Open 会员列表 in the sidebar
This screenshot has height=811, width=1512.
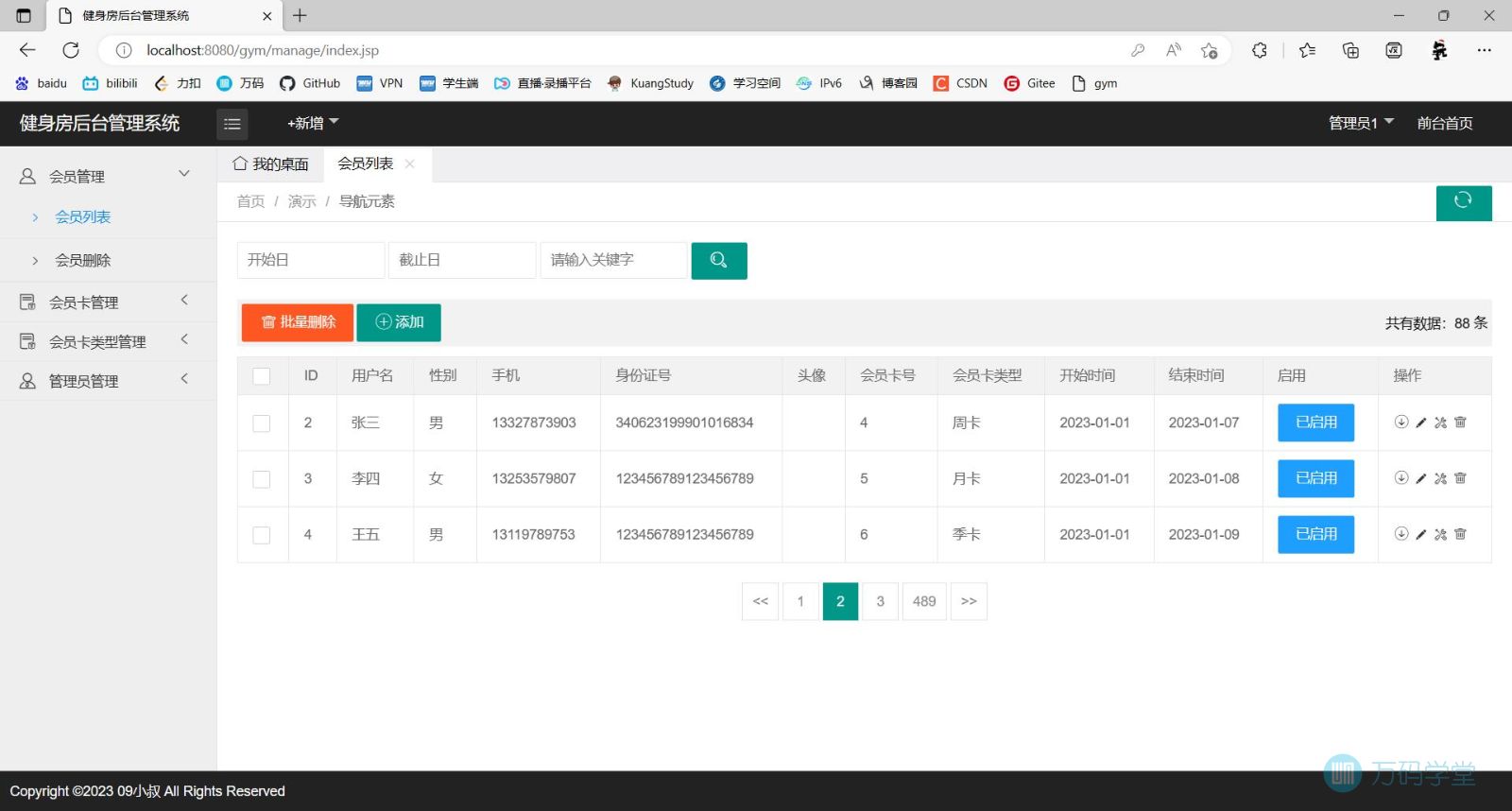pos(83,217)
